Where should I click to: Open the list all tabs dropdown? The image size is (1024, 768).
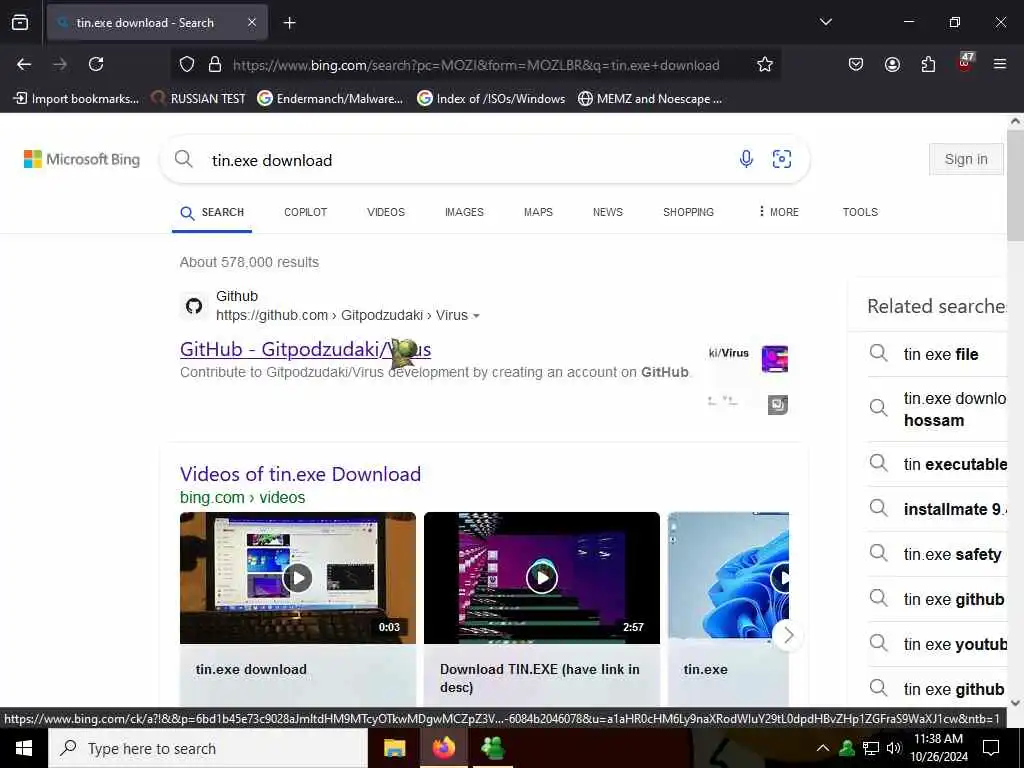click(825, 22)
